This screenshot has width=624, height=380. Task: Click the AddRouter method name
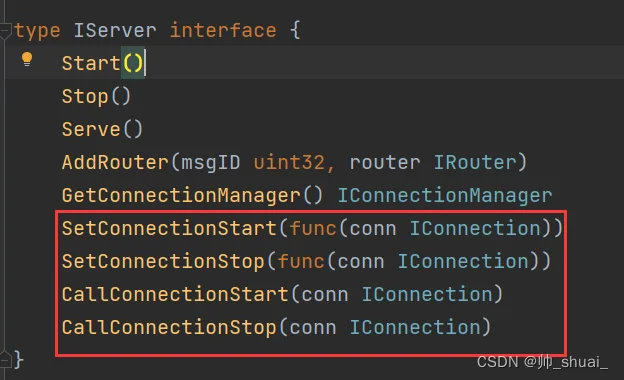115,162
